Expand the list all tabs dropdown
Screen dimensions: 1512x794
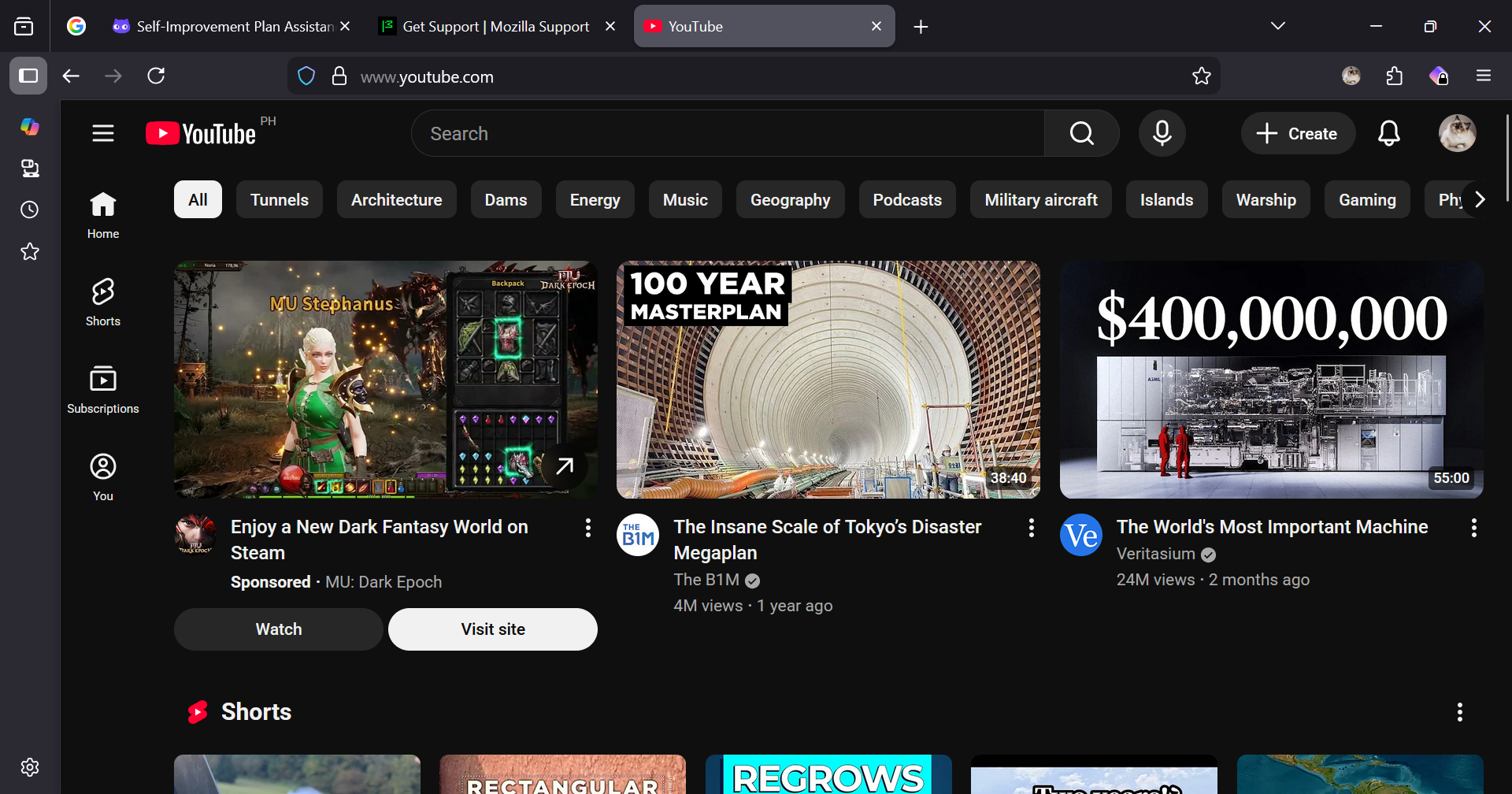(1277, 26)
